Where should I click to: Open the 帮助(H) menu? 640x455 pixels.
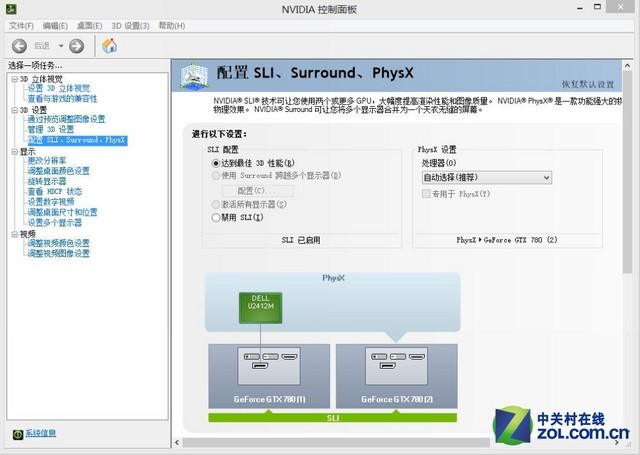172,26
